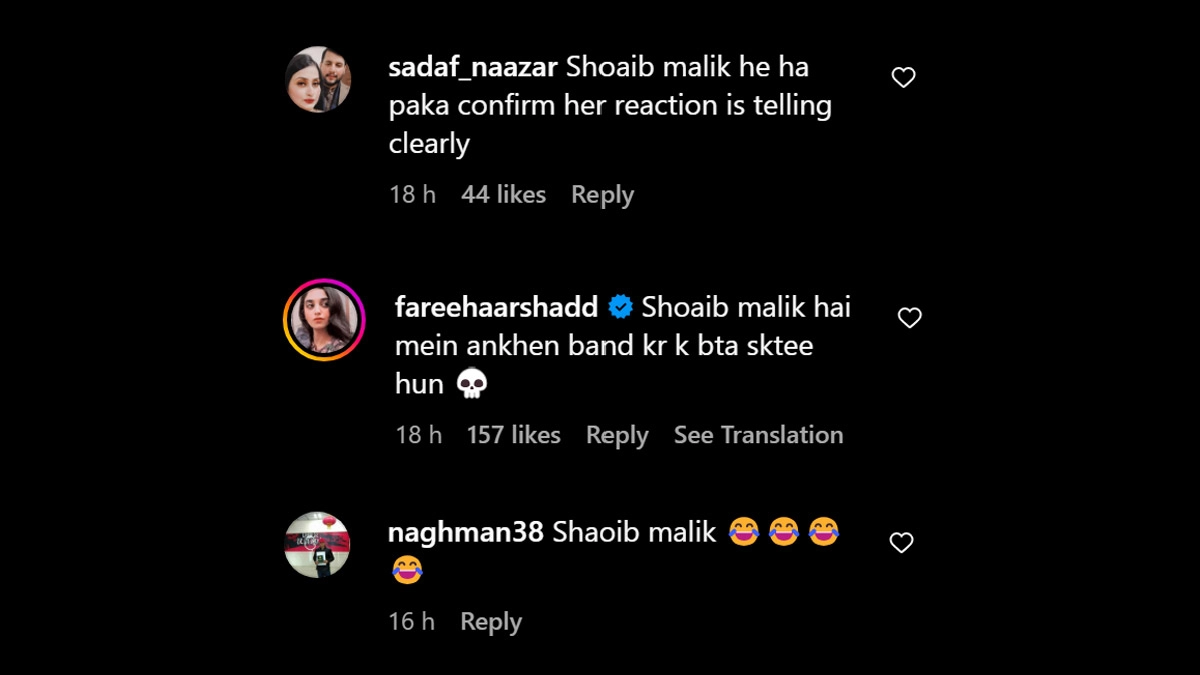The width and height of the screenshot is (1200, 675).
Task: View the 157 likes list
Action: 513,435
